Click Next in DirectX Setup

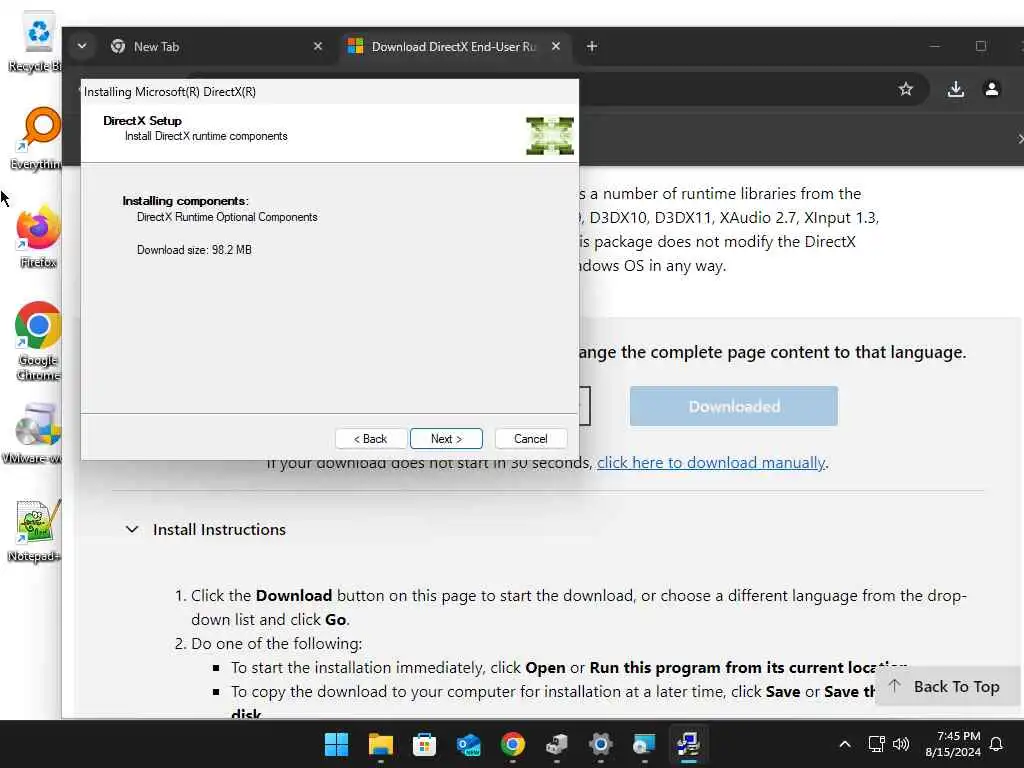click(x=446, y=439)
